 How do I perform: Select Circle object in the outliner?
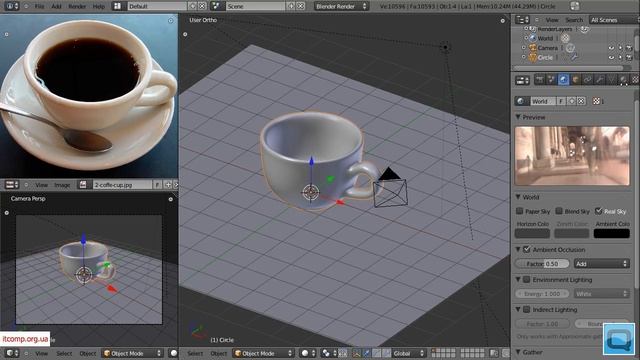click(545, 58)
